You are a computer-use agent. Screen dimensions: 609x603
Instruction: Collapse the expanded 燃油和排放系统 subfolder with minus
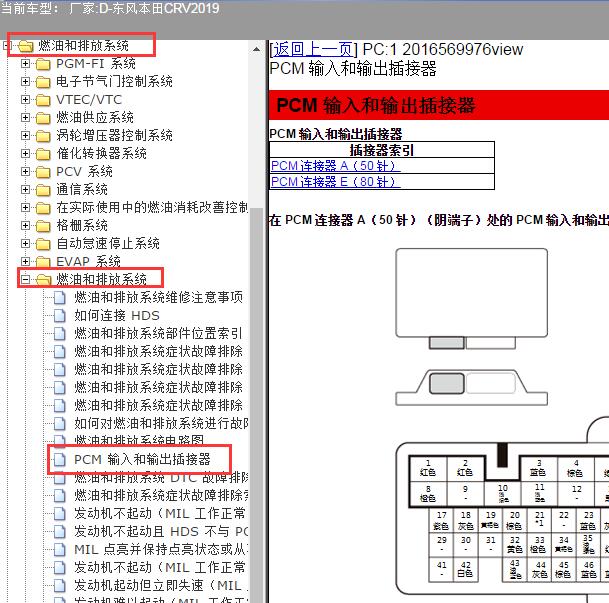pyautogui.click(x=25, y=279)
